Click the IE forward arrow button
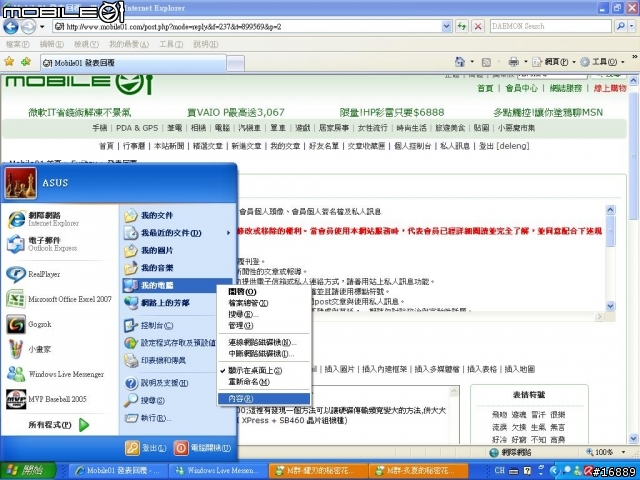640x480 pixels. pyautogui.click(x=28, y=27)
